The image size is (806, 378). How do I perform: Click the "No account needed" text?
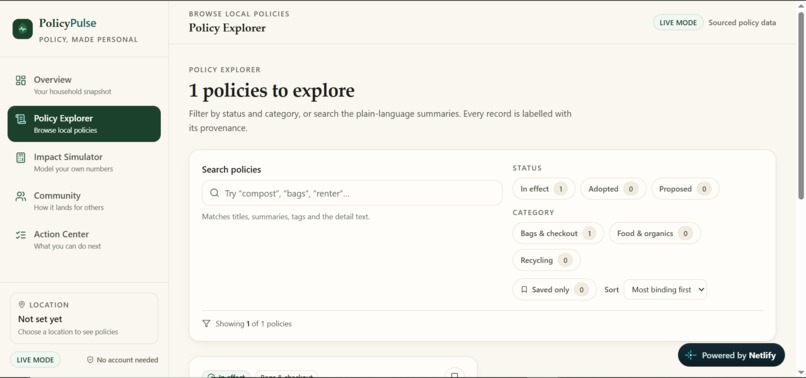pyautogui.click(x=127, y=360)
